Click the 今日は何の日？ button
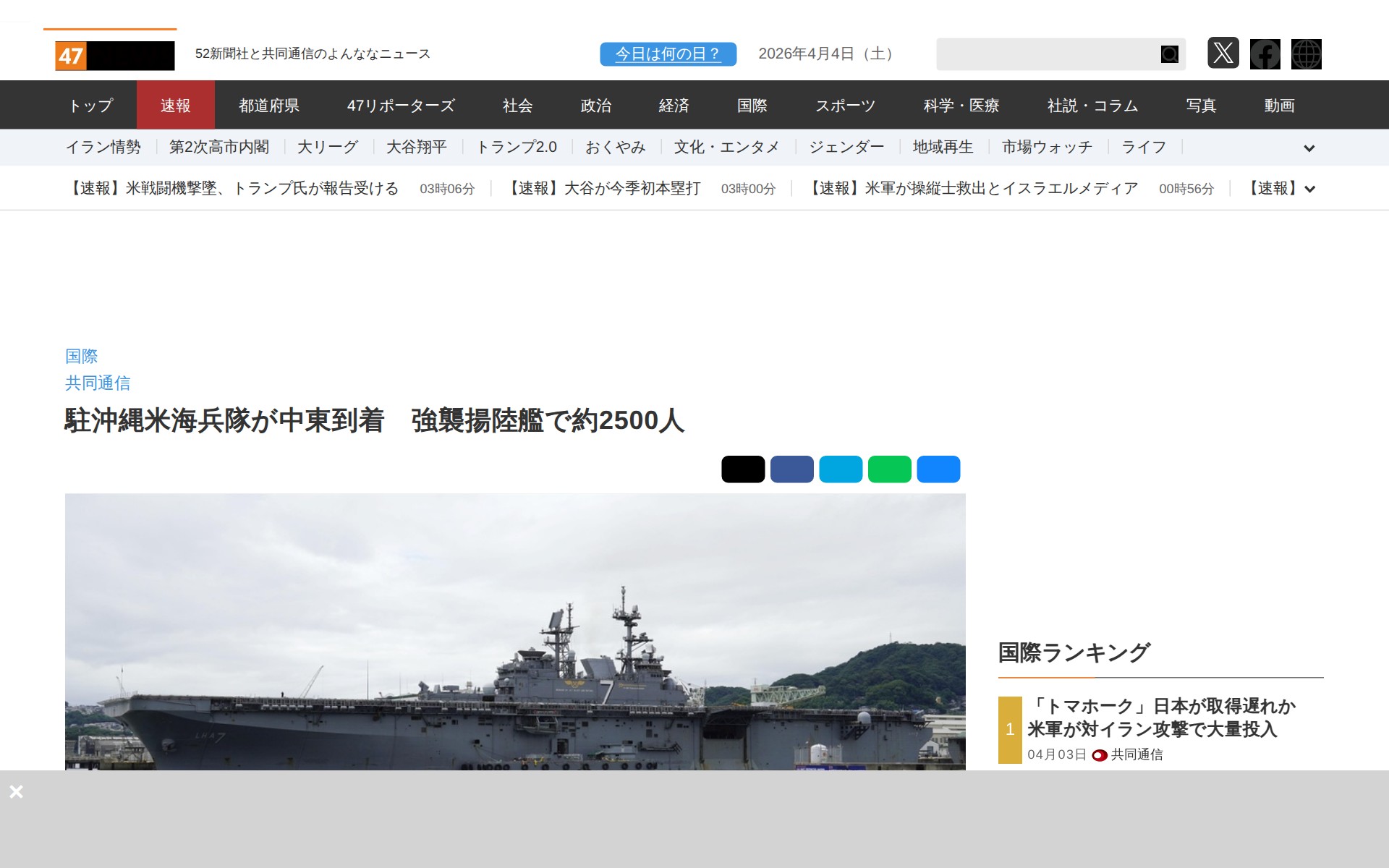1389x868 pixels. pos(667,54)
